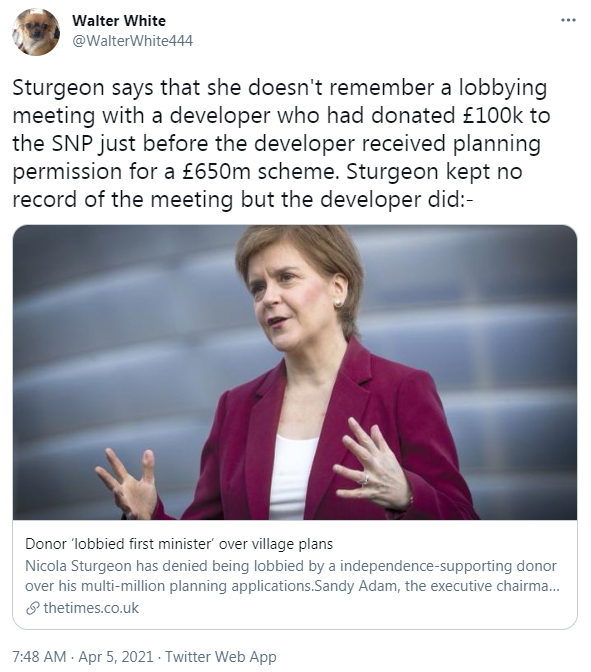Image resolution: width=591 pixels, height=672 pixels.
Task: Click the first line of tweet starting Sturgeon says
Action: coord(280,88)
